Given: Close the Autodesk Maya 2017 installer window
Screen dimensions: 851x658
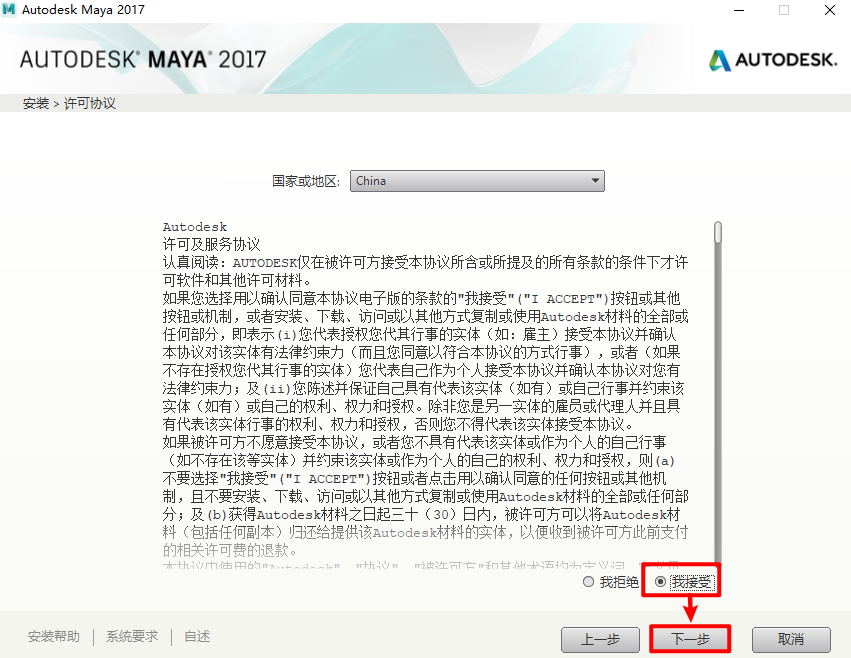Looking at the screenshot, I should [x=830, y=10].
